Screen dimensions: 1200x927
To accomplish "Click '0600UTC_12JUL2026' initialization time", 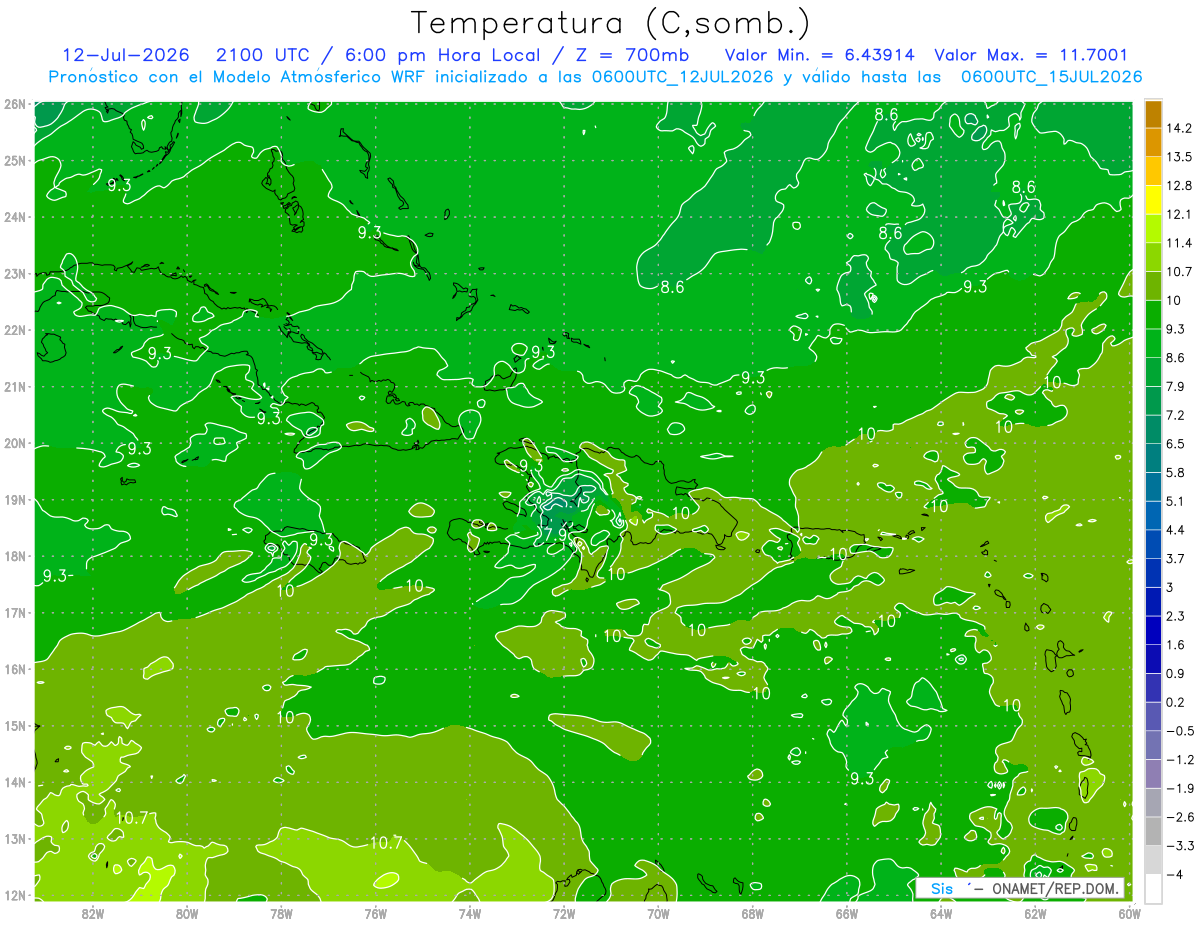I will pos(683,76).
